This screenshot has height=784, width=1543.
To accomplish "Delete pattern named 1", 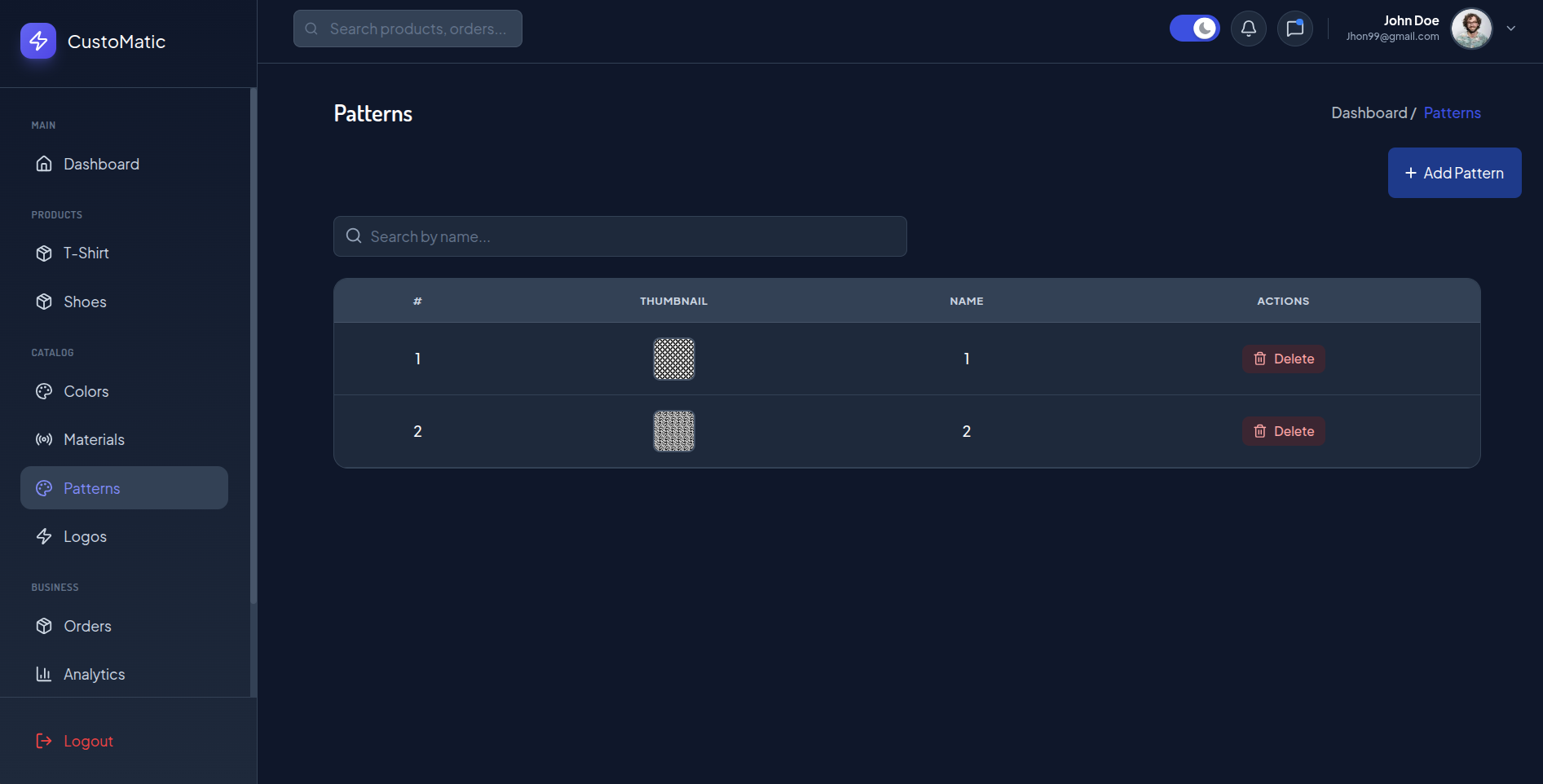I will pyautogui.click(x=1283, y=359).
